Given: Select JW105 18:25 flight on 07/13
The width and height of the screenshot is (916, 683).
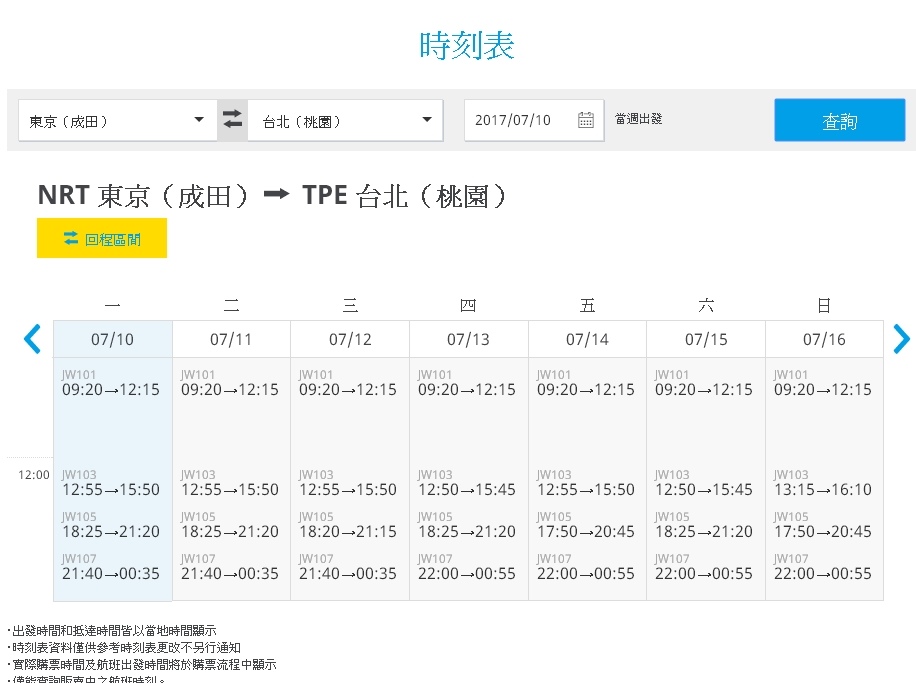Looking at the screenshot, I should click(467, 525).
